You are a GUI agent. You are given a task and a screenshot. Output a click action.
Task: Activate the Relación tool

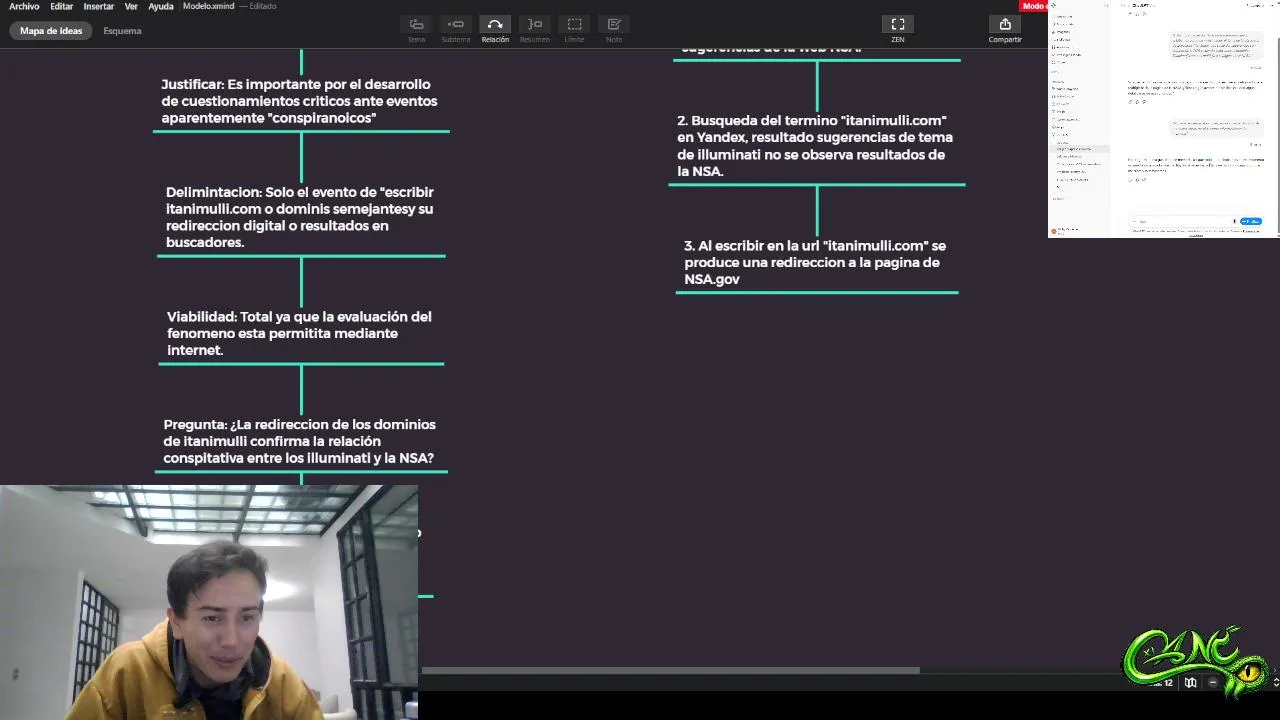pyautogui.click(x=495, y=29)
